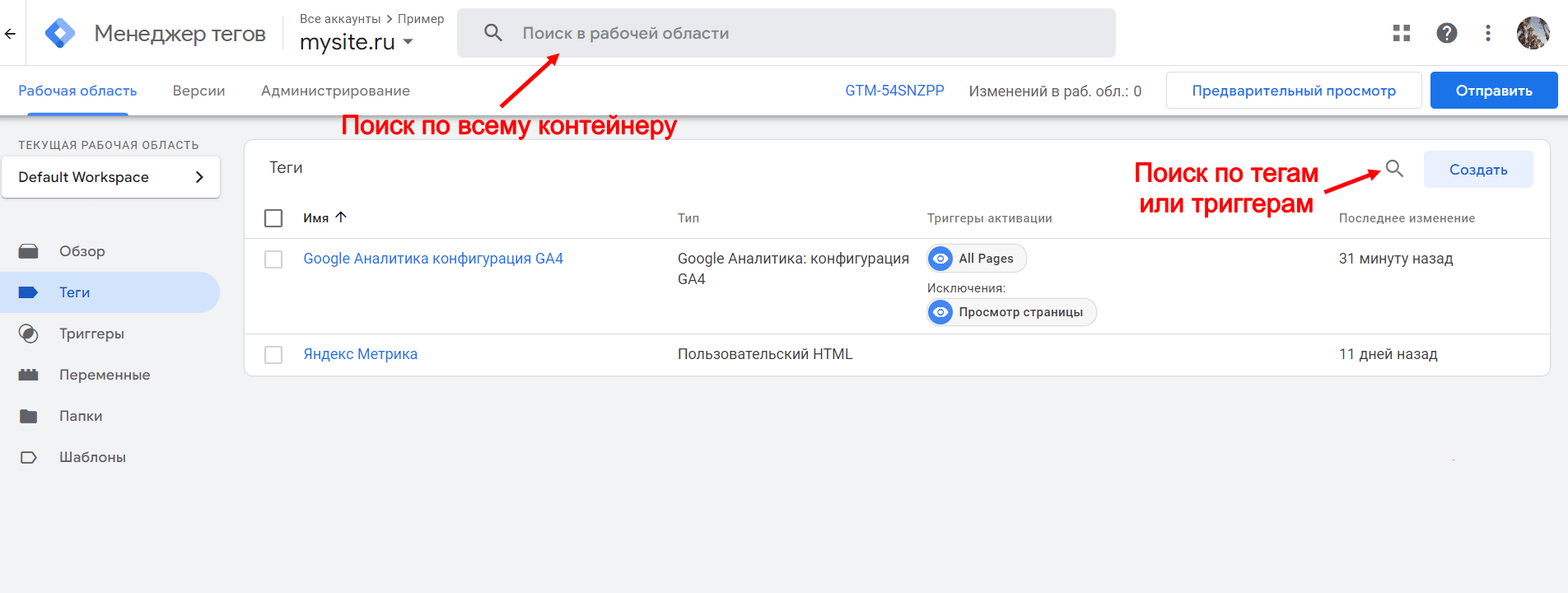Check the Google Аналитика конфигурация GA4 row
This screenshot has width=1568, height=593.
coord(273,259)
